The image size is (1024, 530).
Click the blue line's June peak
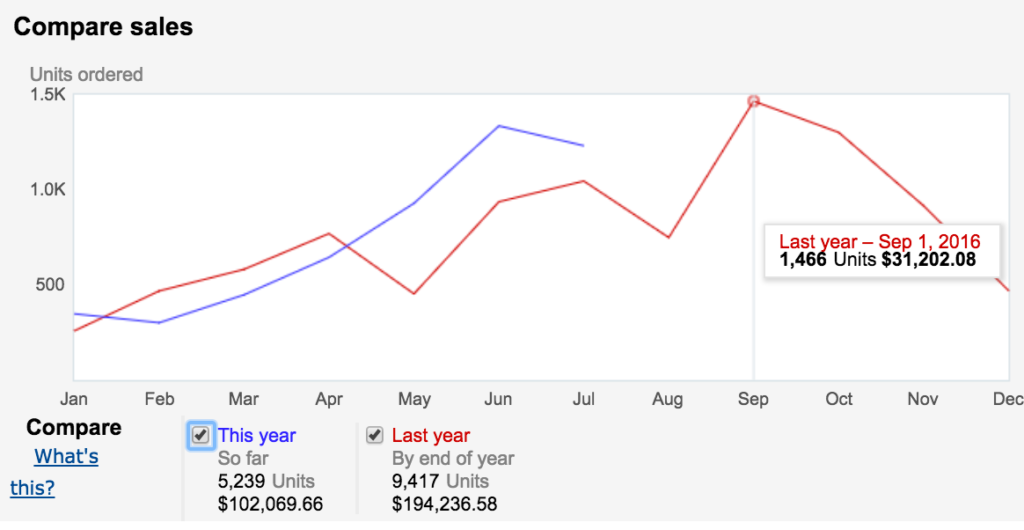click(498, 126)
